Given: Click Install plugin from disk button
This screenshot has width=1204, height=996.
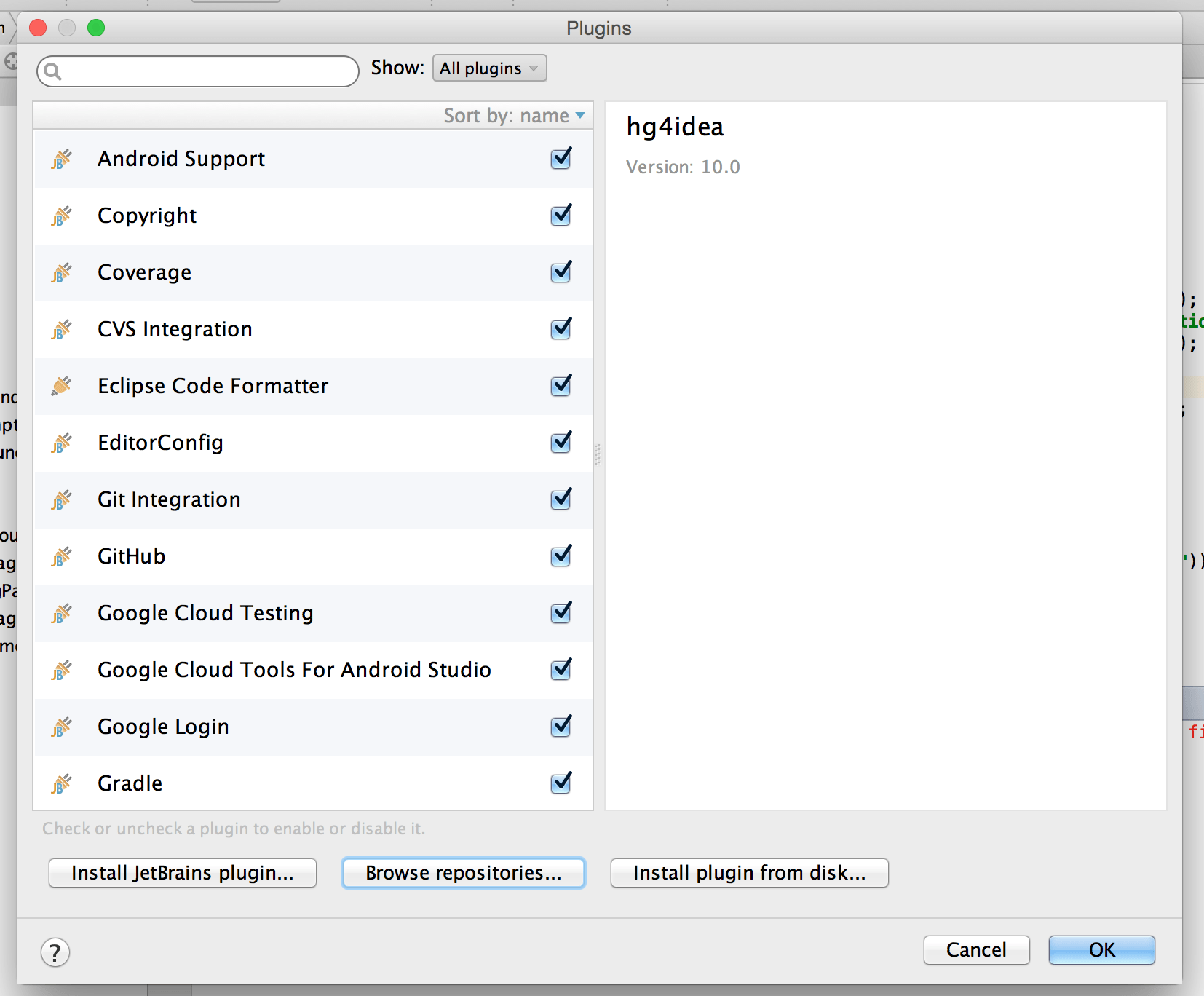Looking at the screenshot, I should pos(750,873).
